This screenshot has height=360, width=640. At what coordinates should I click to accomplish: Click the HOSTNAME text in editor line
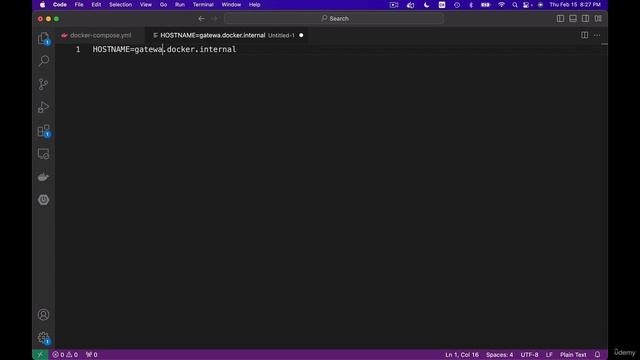[111, 49]
